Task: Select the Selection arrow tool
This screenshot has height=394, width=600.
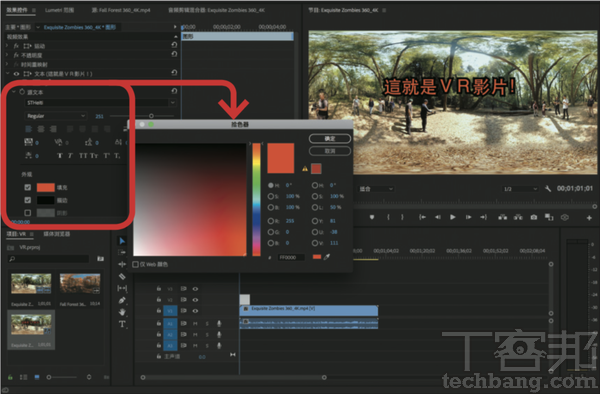Action: click(122, 241)
